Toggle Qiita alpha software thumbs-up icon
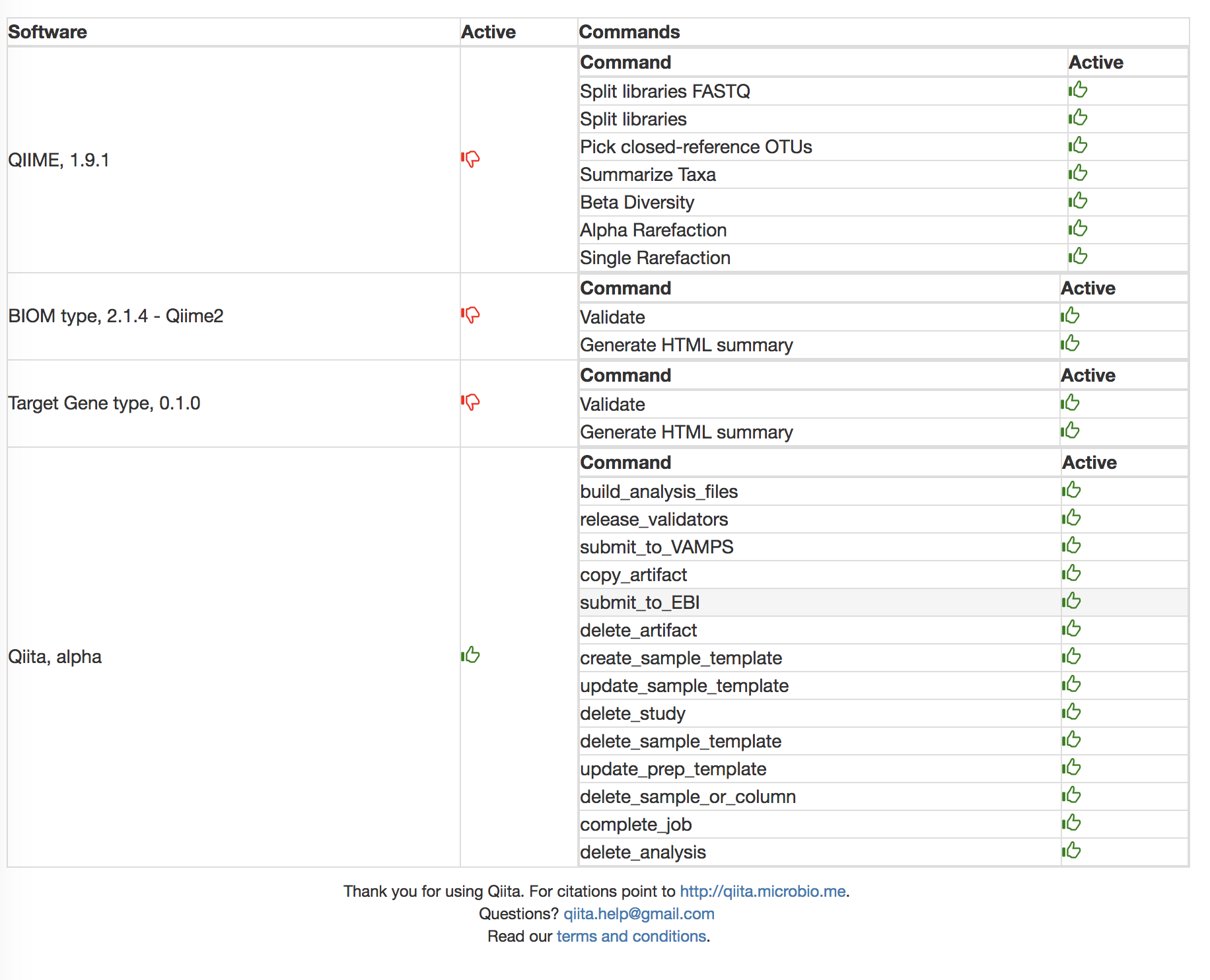The width and height of the screenshot is (1210, 980). [x=470, y=654]
